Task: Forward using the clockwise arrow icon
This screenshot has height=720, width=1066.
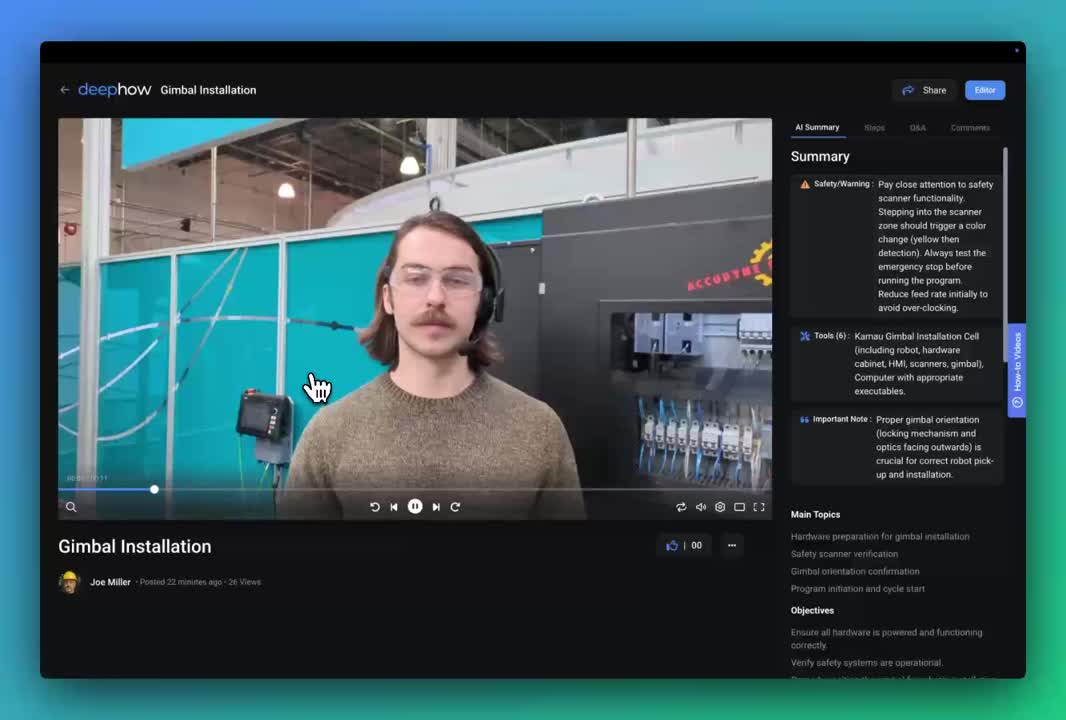Action: click(455, 507)
